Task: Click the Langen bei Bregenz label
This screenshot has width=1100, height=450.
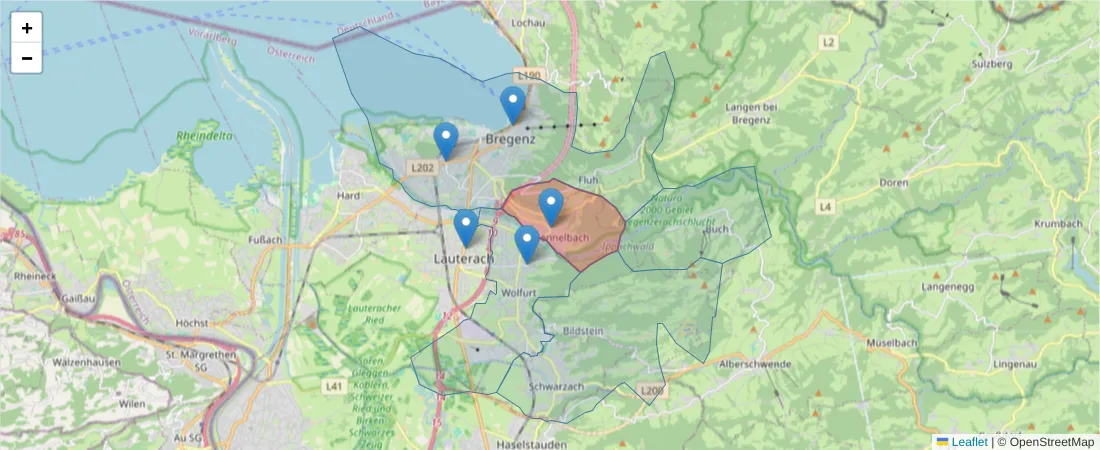Action: tap(751, 113)
